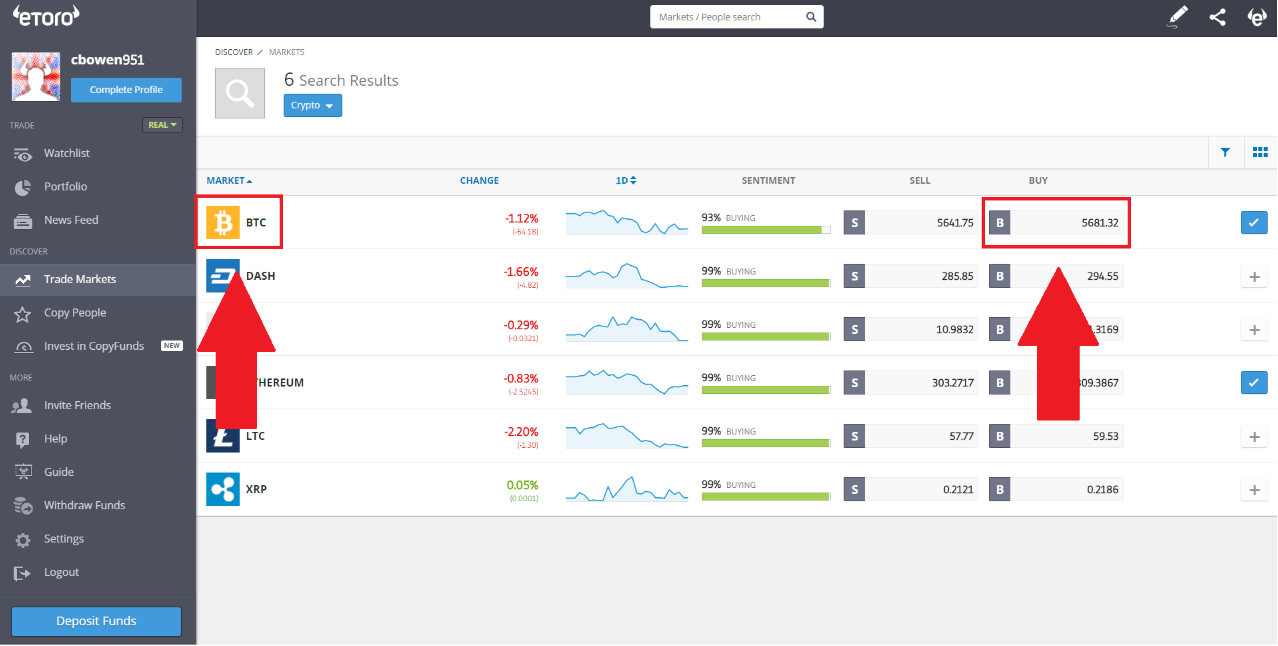Click the Complete Profile button
This screenshot has width=1278, height=646.
coord(126,90)
